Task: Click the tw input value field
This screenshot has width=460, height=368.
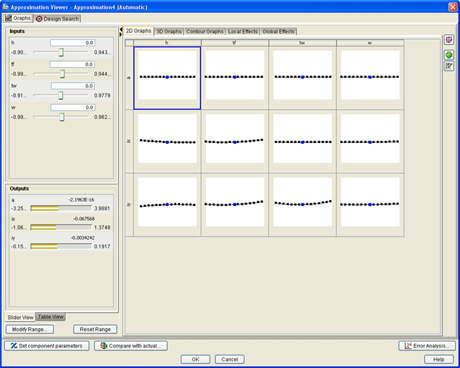Action: tap(73, 86)
